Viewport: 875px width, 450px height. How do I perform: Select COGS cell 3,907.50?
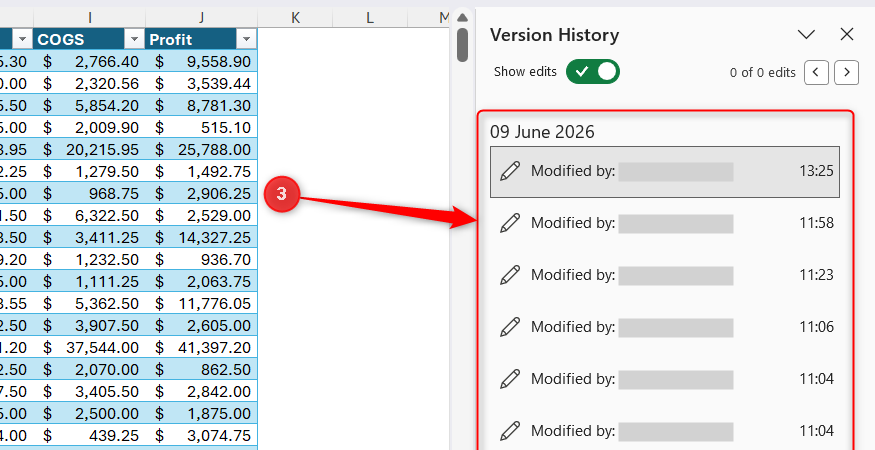pos(89,325)
